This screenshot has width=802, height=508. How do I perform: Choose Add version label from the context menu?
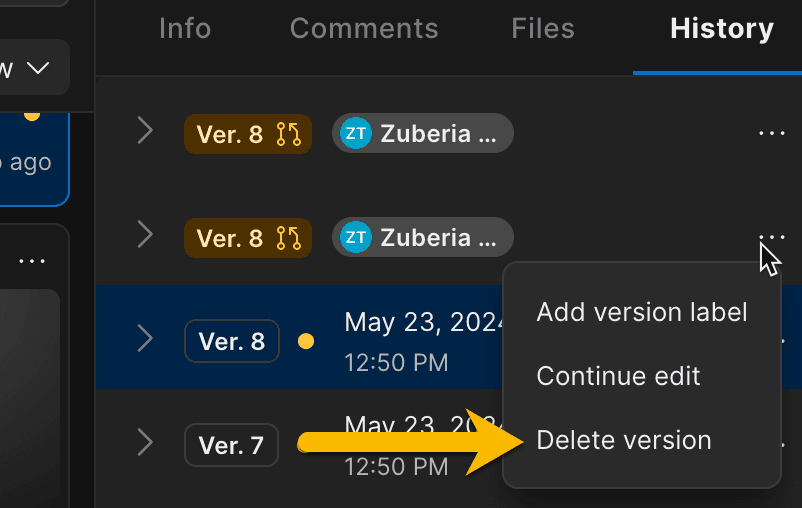pyautogui.click(x=641, y=312)
